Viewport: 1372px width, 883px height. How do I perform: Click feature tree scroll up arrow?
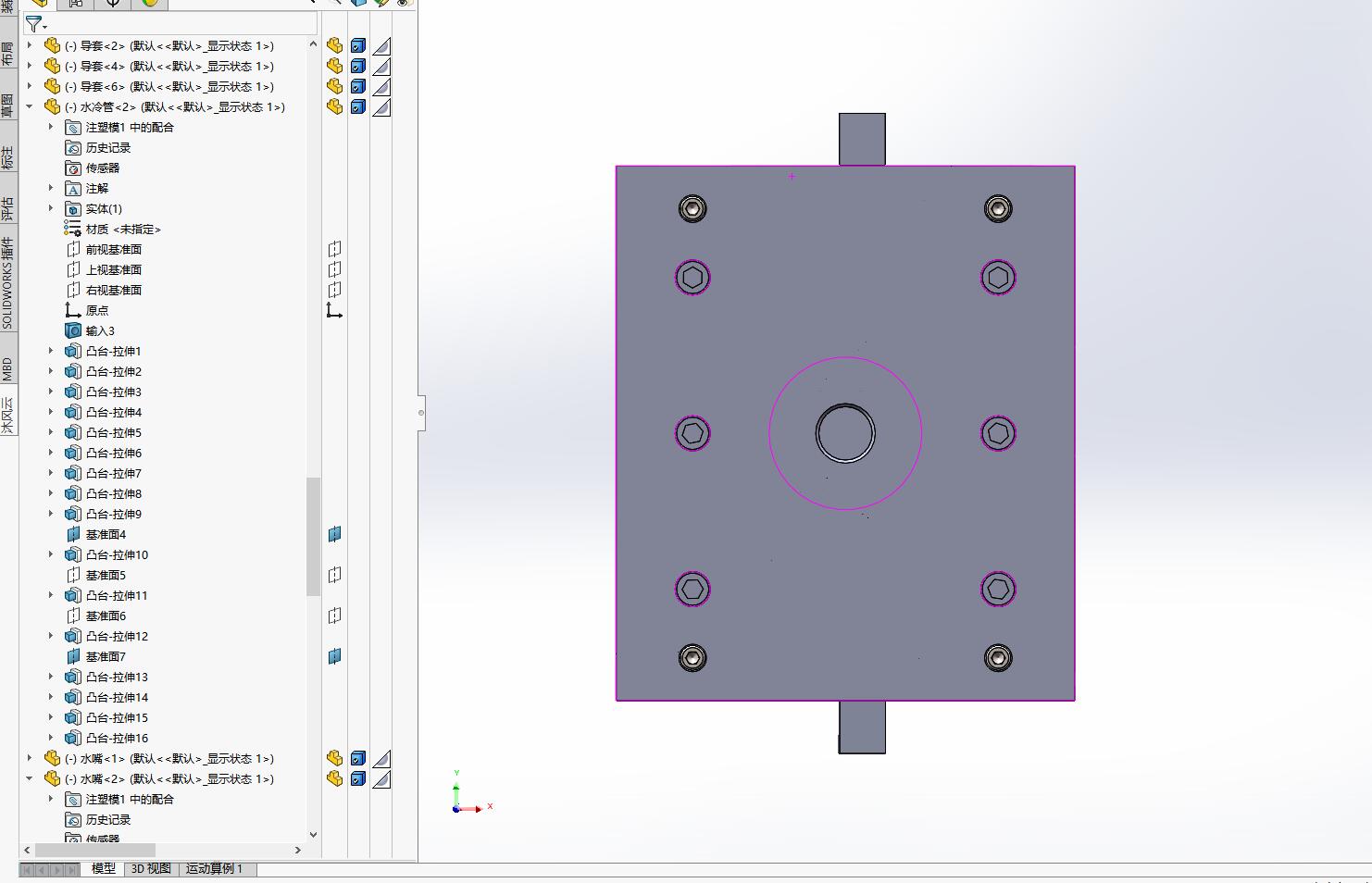[313, 44]
